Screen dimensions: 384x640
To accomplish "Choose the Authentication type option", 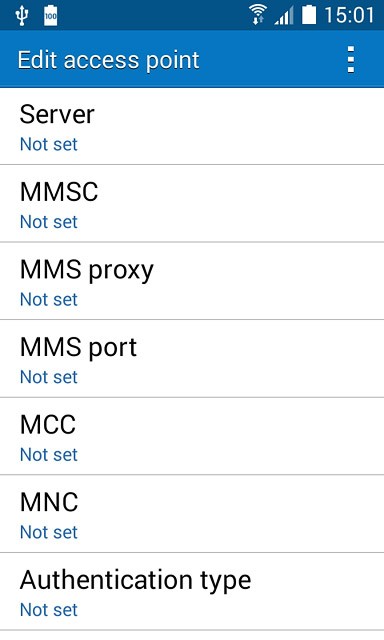I will pos(192,592).
